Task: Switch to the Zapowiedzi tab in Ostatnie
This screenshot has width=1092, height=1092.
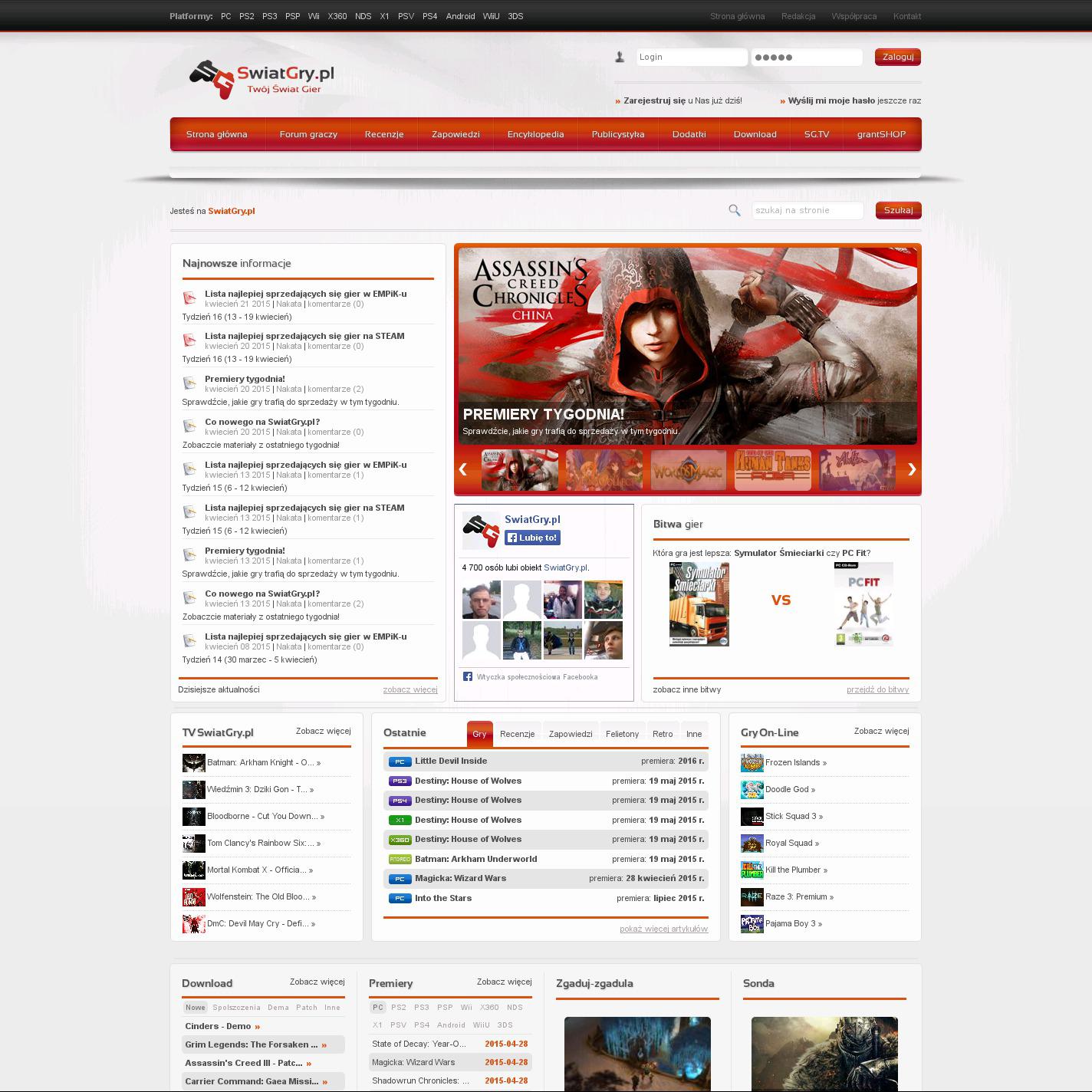Action: (x=571, y=734)
